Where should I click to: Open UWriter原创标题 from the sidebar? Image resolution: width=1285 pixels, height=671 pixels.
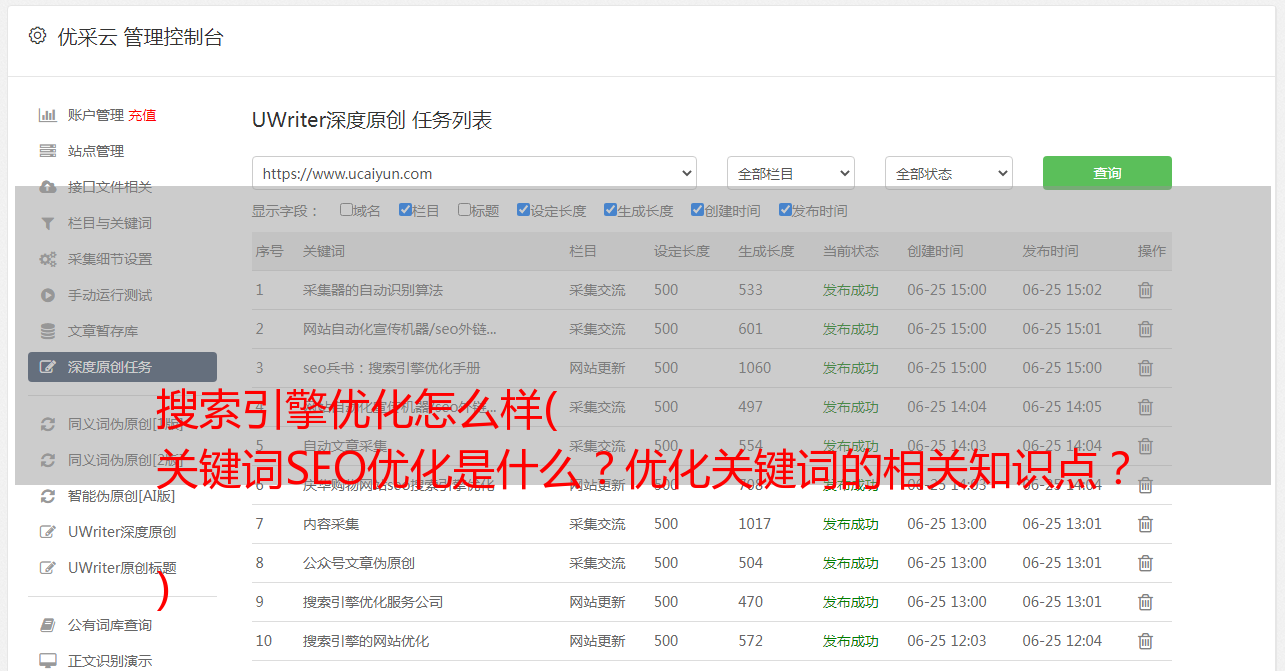pos(122,568)
